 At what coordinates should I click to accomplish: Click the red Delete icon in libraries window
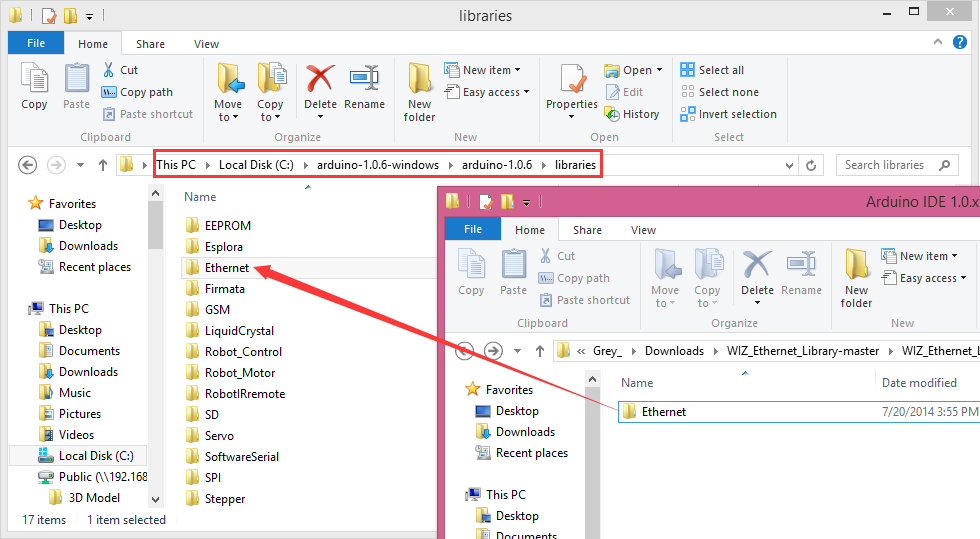320,78
